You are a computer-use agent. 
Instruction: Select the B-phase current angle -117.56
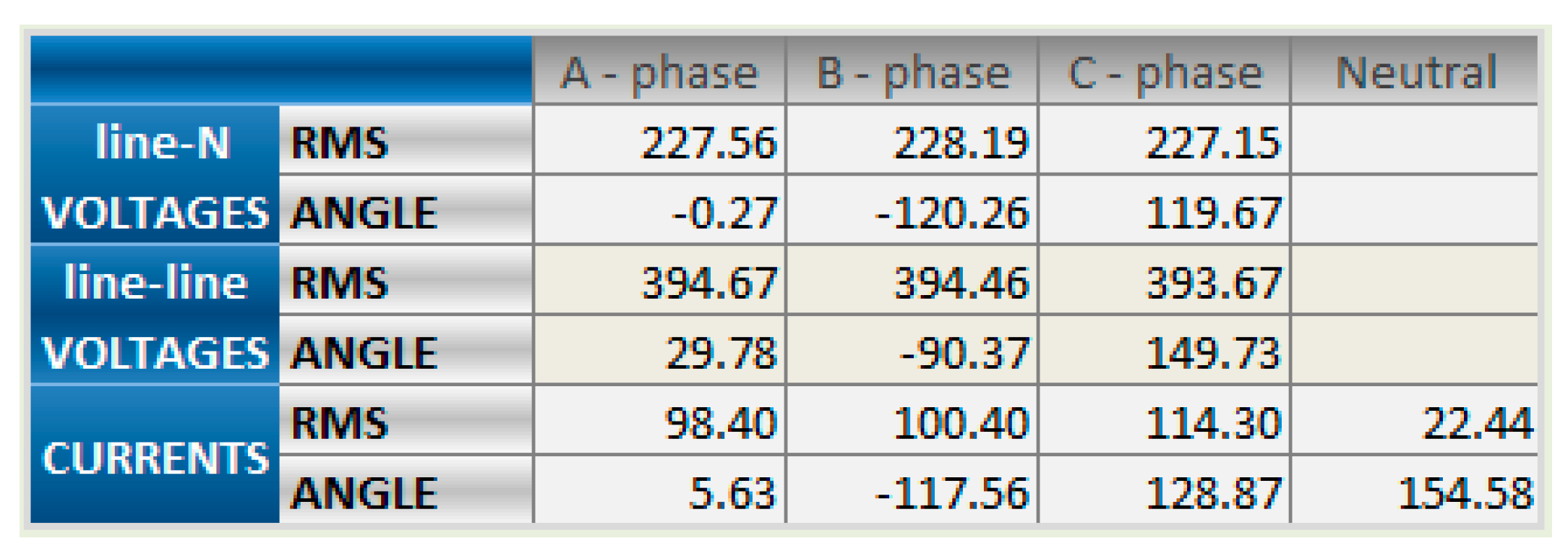tap(951, 493)
